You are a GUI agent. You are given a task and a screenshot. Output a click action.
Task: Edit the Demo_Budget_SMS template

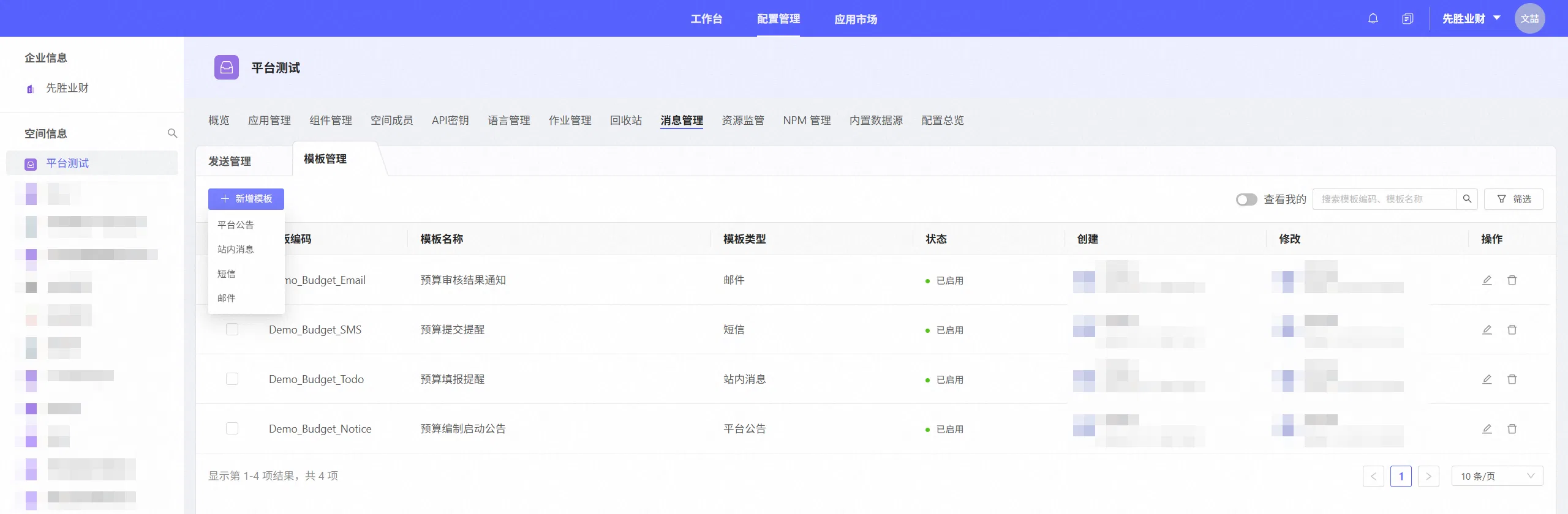1487,330
